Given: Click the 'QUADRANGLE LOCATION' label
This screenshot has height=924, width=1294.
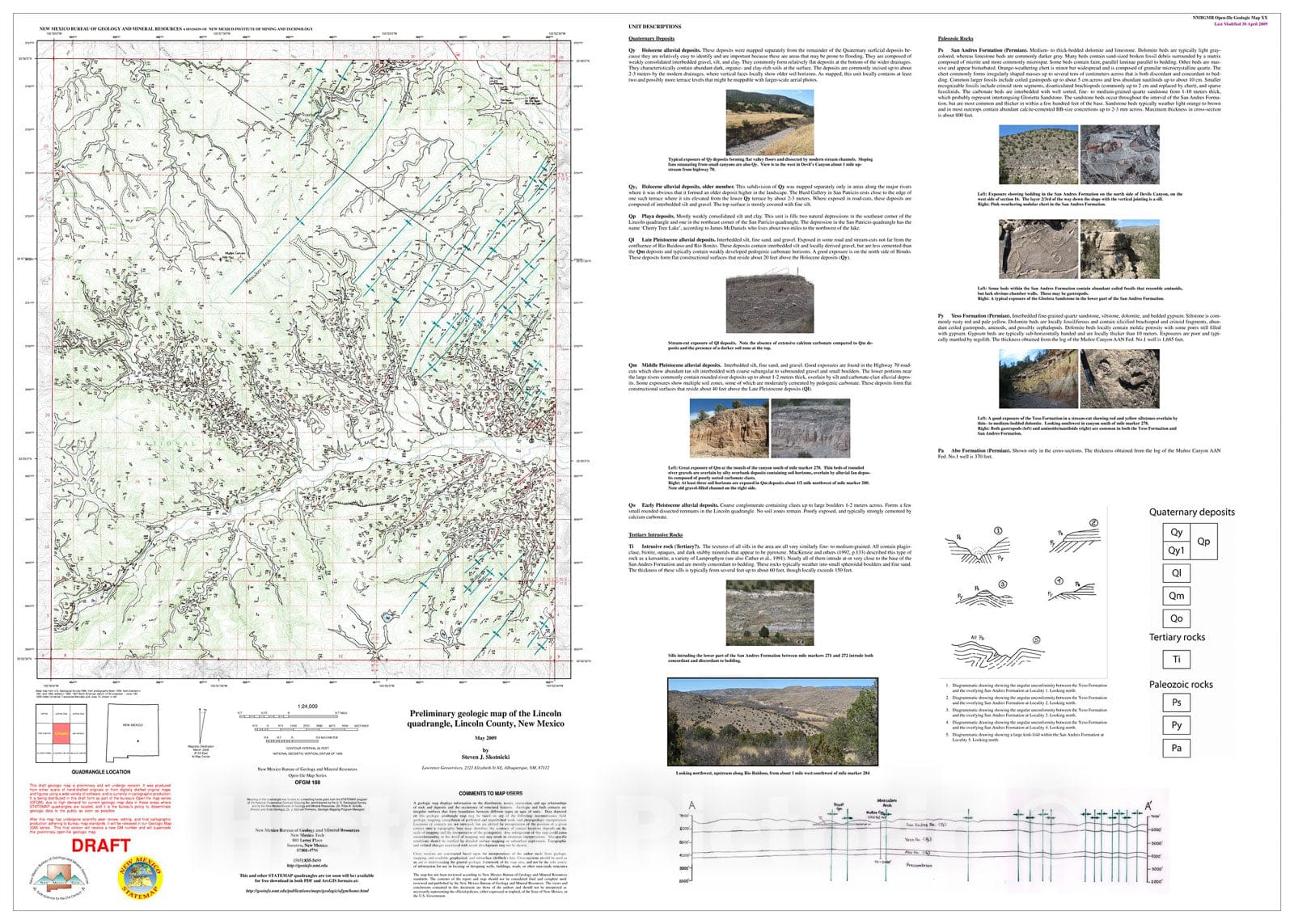Looking at the screenshot, I should (99, 772).
